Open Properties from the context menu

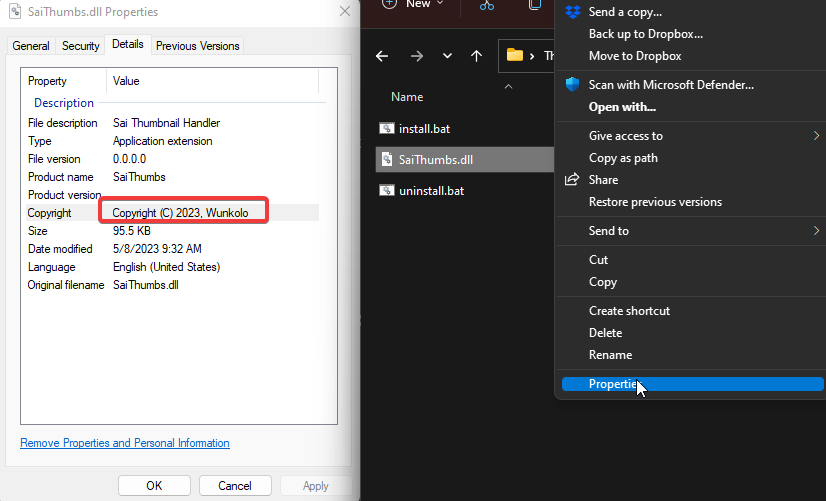click(x=692, y=384)
